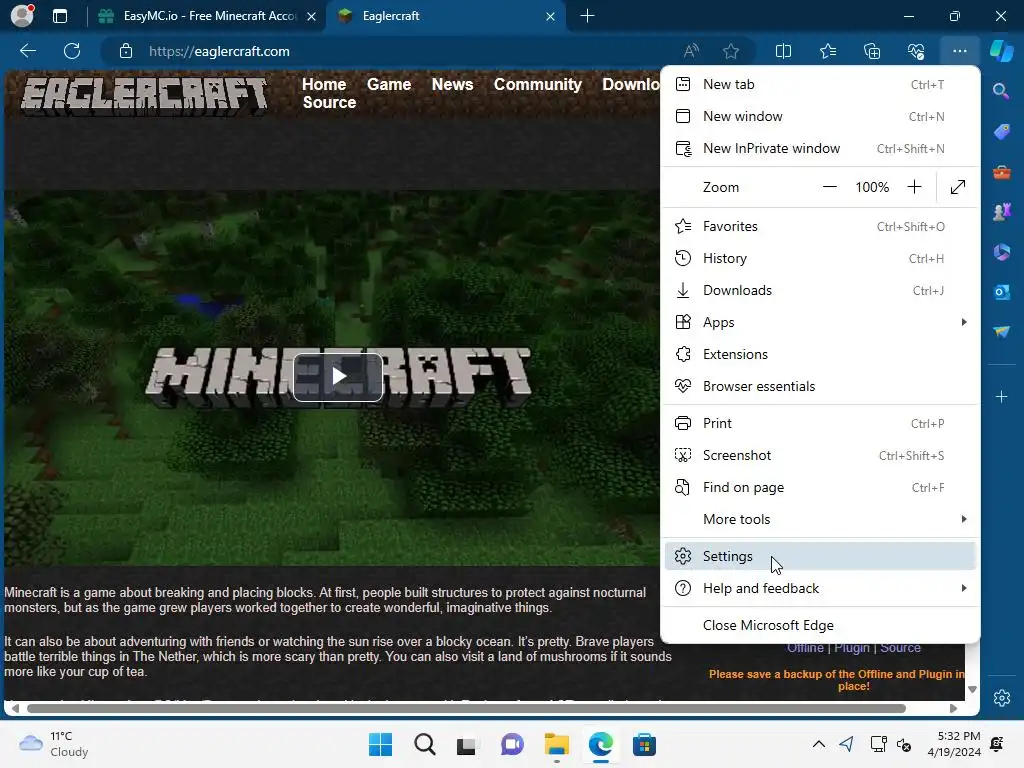Refresh the Eaglercraft page
This screenshot has height=768, width=1024.
point(72,51)
